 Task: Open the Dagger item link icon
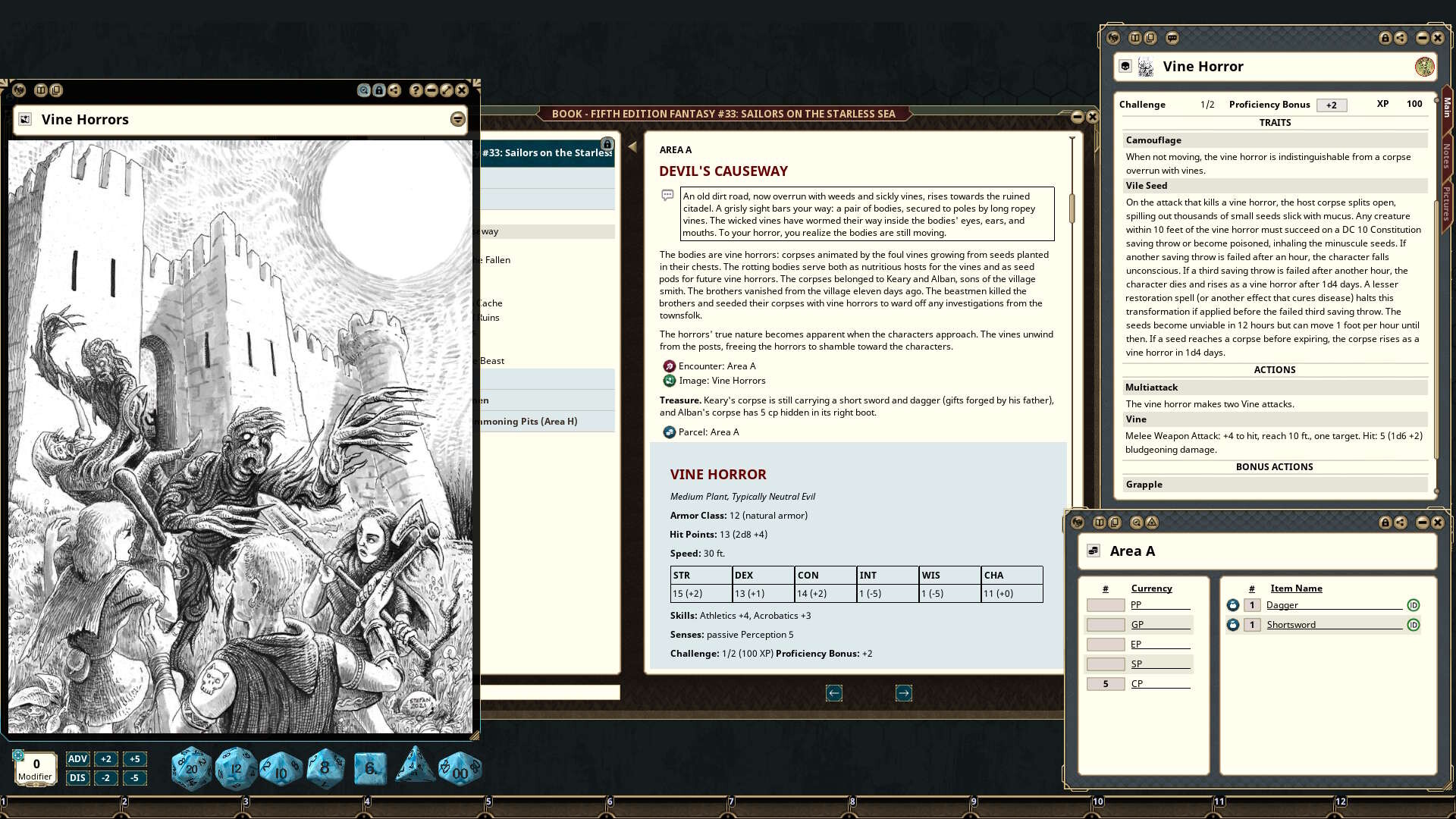[x=1233, y=605]
